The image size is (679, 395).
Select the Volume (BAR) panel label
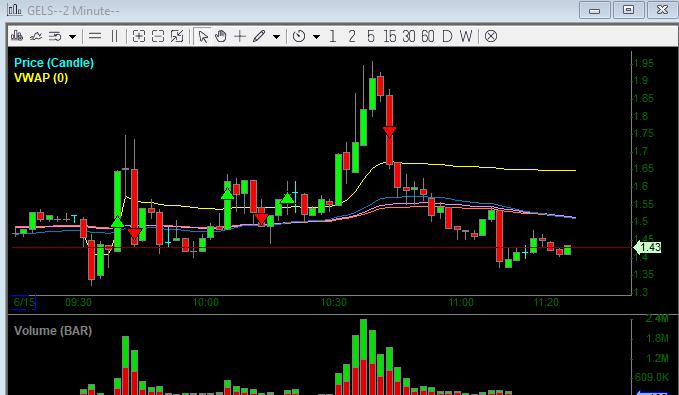53,331
